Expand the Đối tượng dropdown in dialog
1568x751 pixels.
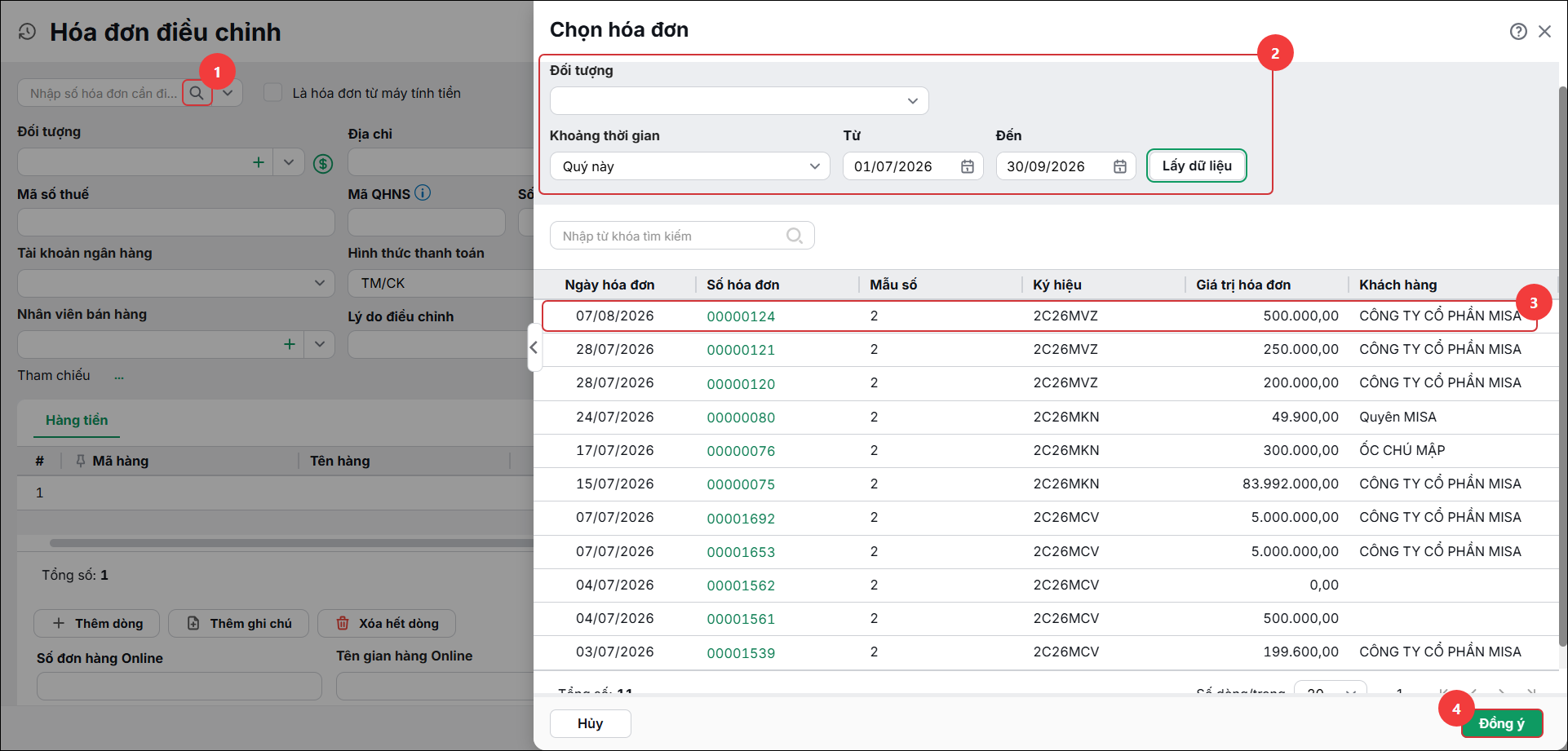point(912,101)
